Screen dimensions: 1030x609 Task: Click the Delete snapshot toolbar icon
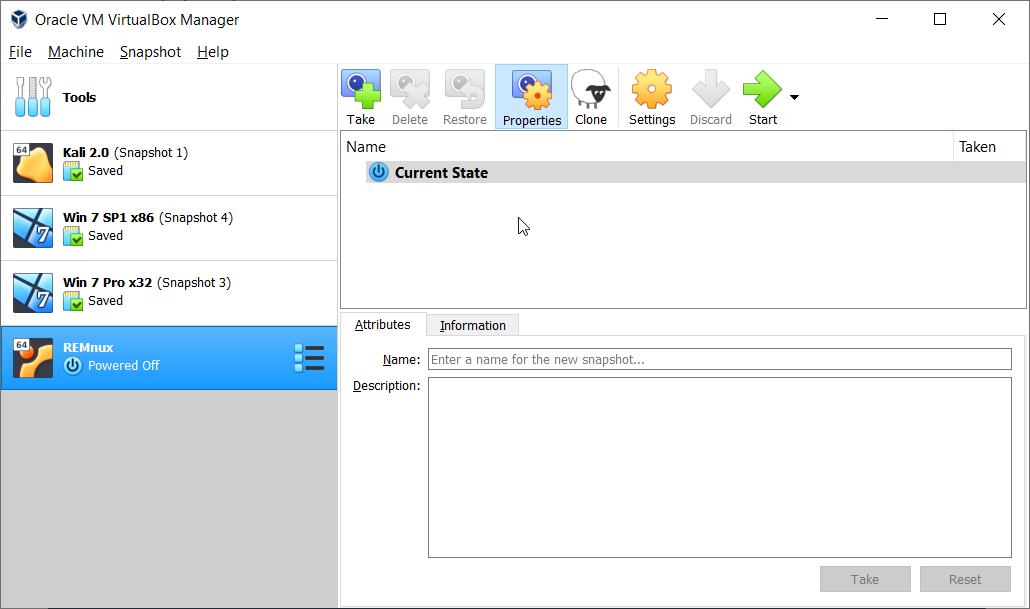(410, 96)
